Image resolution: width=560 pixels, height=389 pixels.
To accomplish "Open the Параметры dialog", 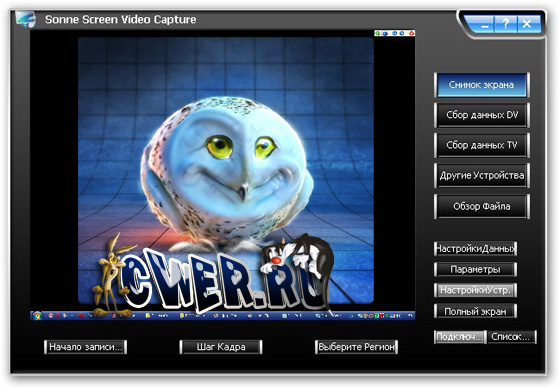I will pos(475,269).
